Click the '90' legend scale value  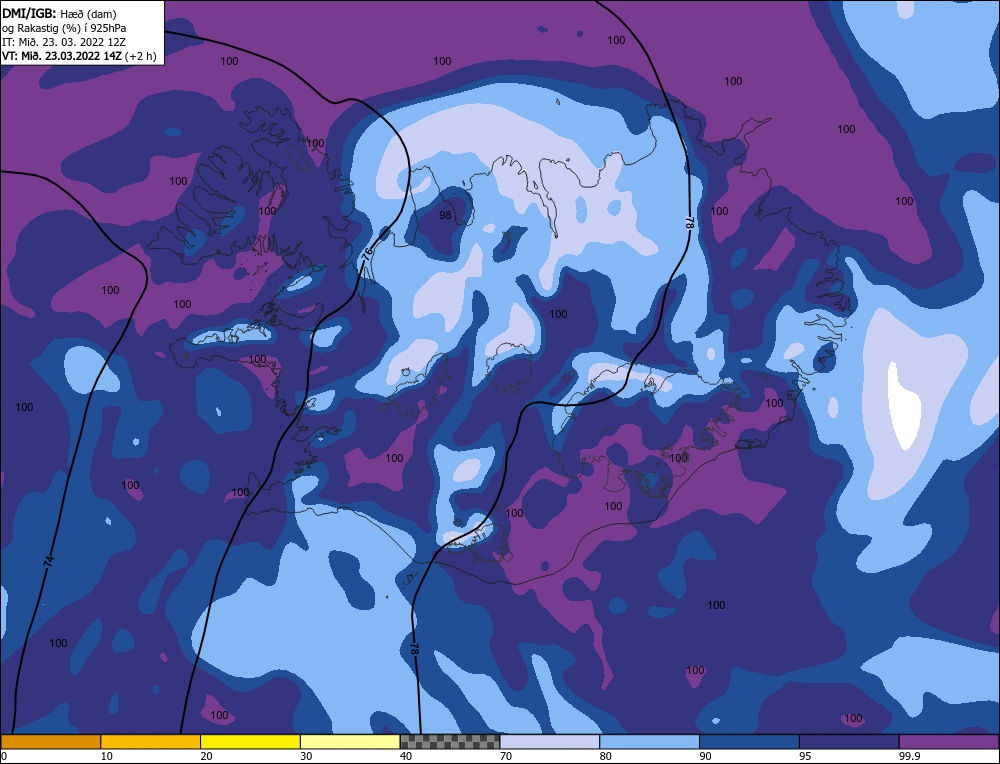coord(705,756)
